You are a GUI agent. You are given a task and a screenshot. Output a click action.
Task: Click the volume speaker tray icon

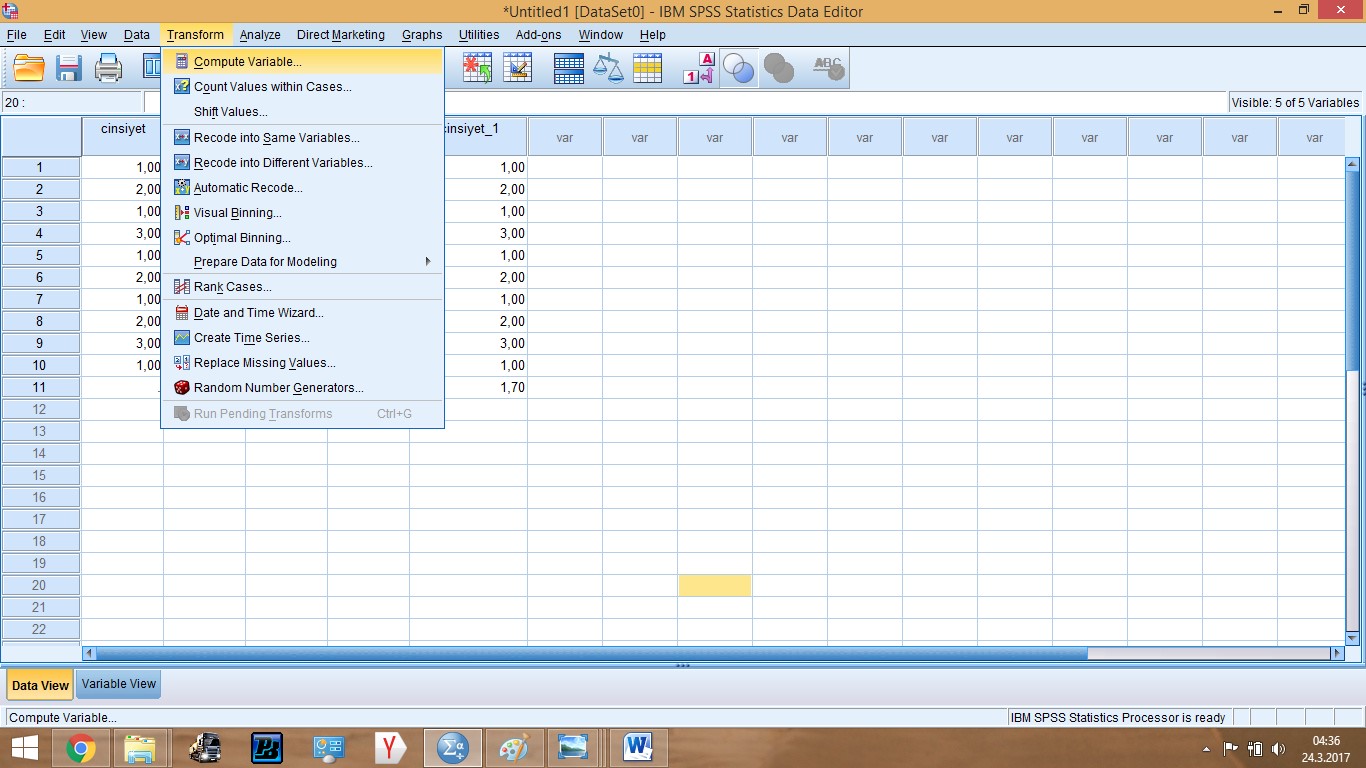pyautogui.click(x=1278, y=748)
